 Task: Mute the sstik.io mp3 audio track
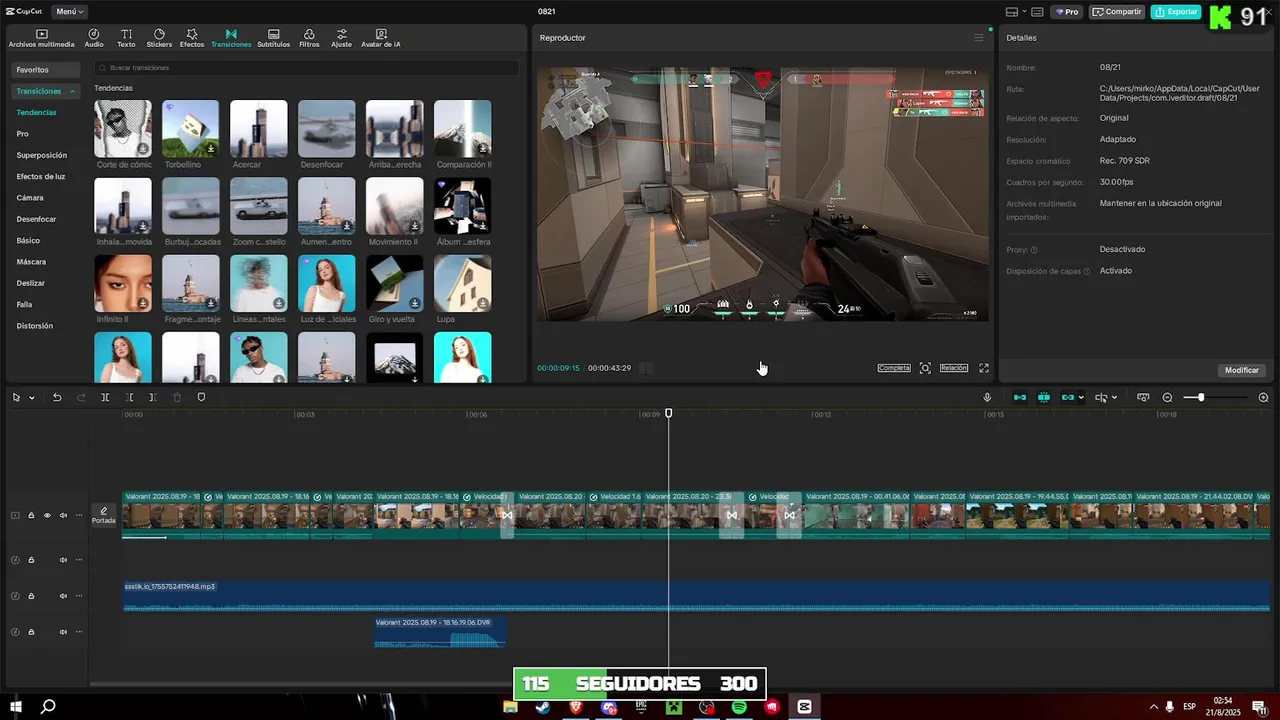(63, 596)
